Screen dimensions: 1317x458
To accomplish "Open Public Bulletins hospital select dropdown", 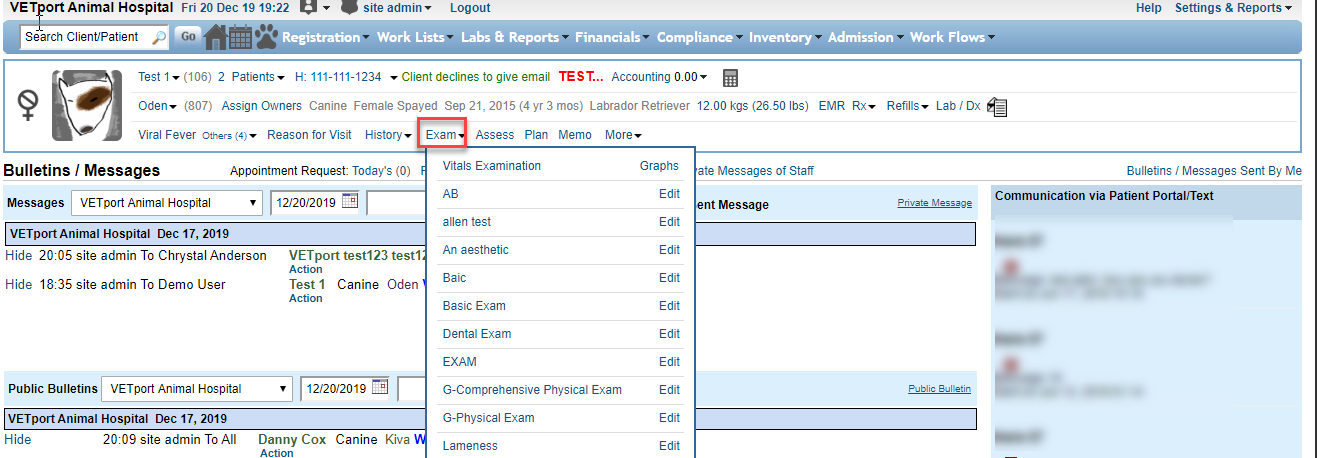I will pyautogui.click(x=198, y=388).
